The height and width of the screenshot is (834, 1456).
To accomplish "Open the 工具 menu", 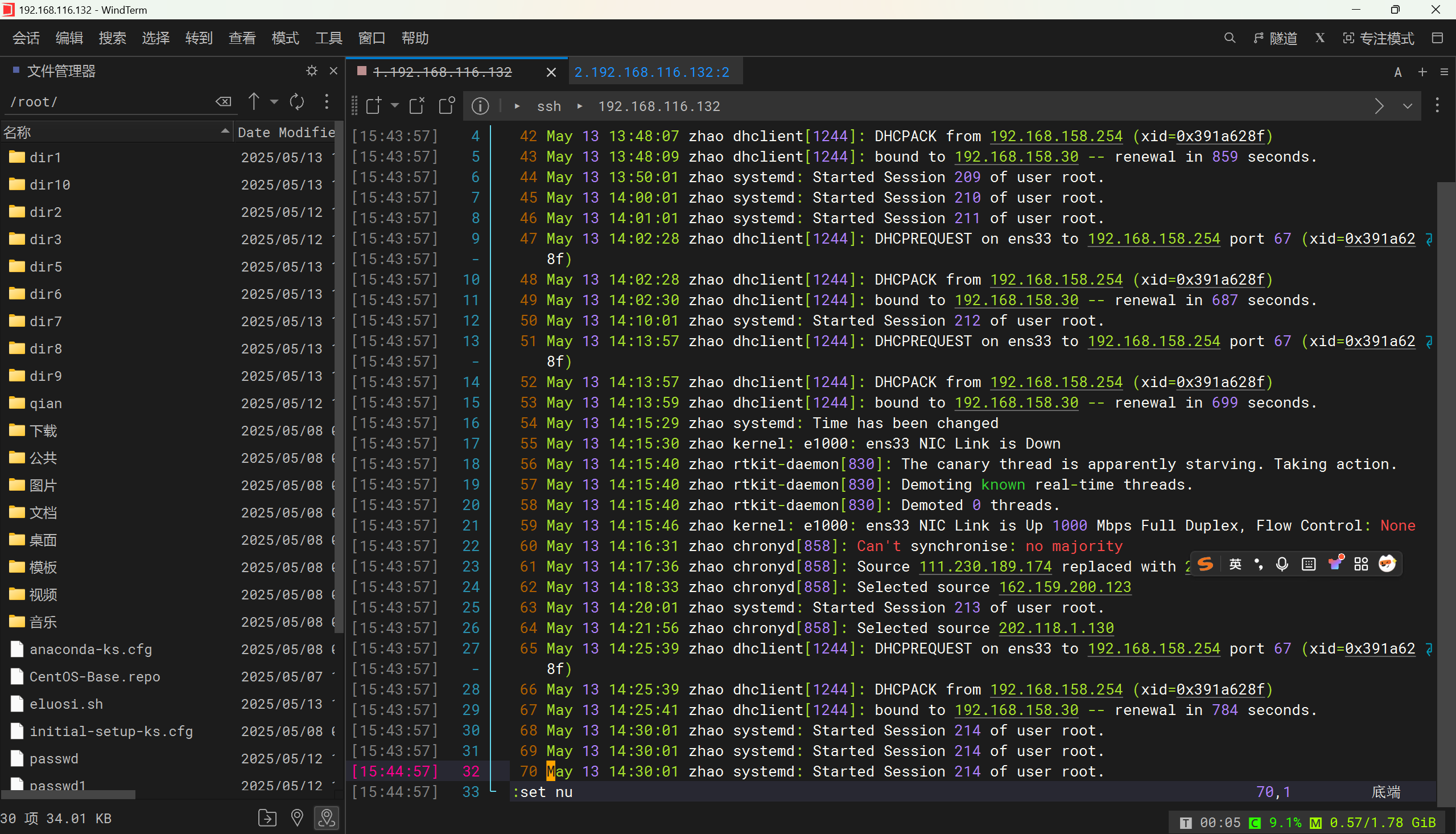I will (x=328, y=38).
